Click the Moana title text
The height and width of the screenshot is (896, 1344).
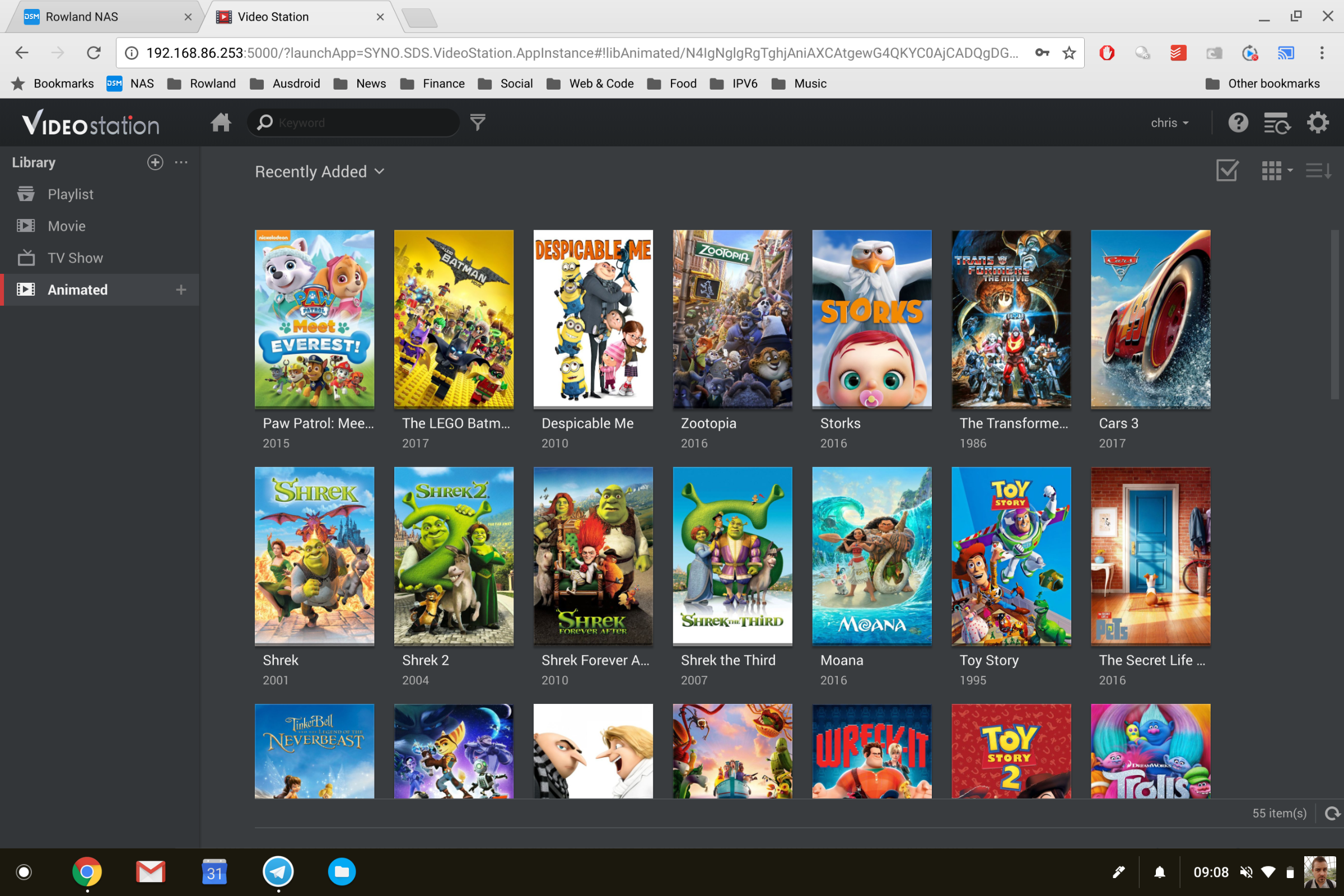coord(842,661)
